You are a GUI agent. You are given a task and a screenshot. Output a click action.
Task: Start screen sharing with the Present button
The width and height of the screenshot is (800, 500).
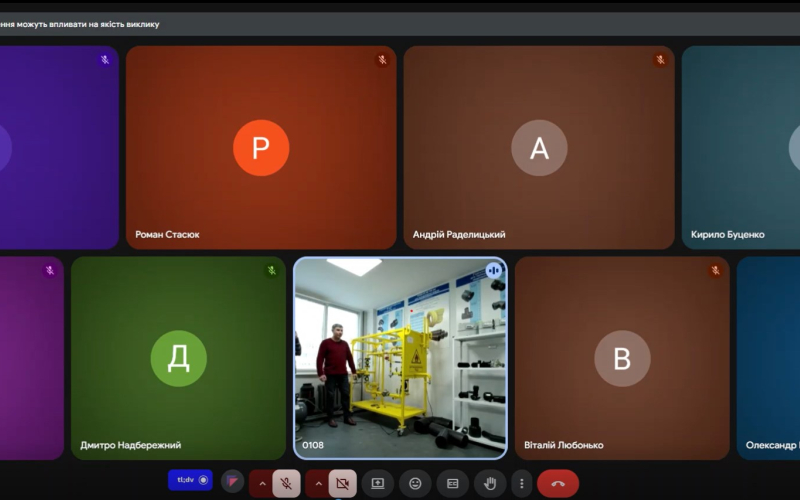[x=378, y=484]
